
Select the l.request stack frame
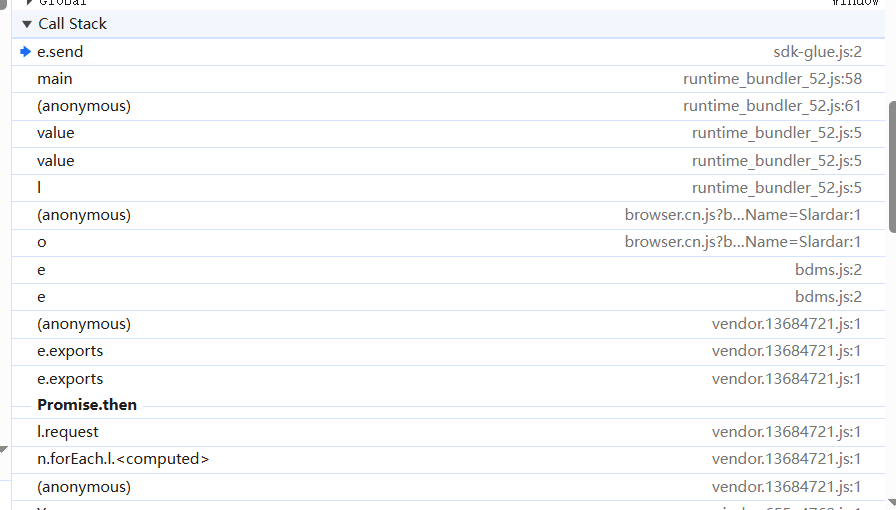(448, 432)
